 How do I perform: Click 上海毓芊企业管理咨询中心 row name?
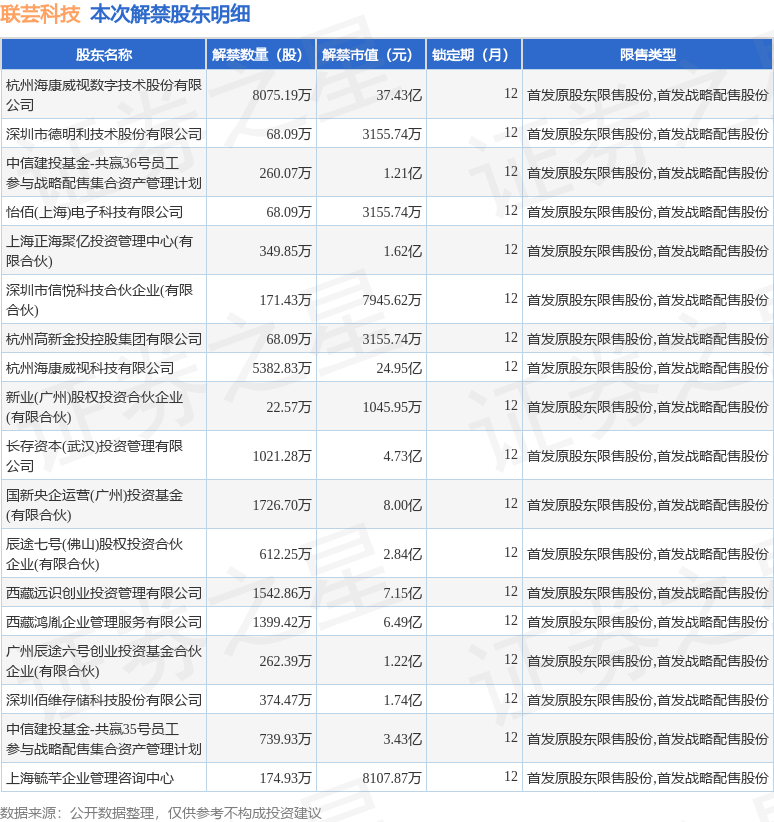[90, 778]
